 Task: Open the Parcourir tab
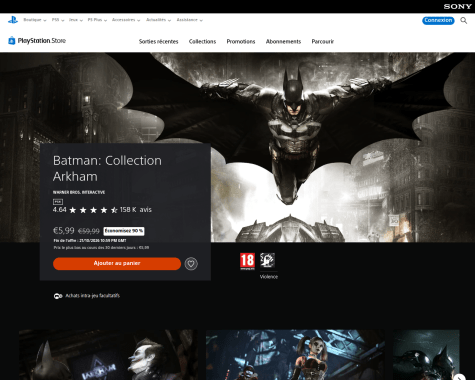[x=323, y=42]
